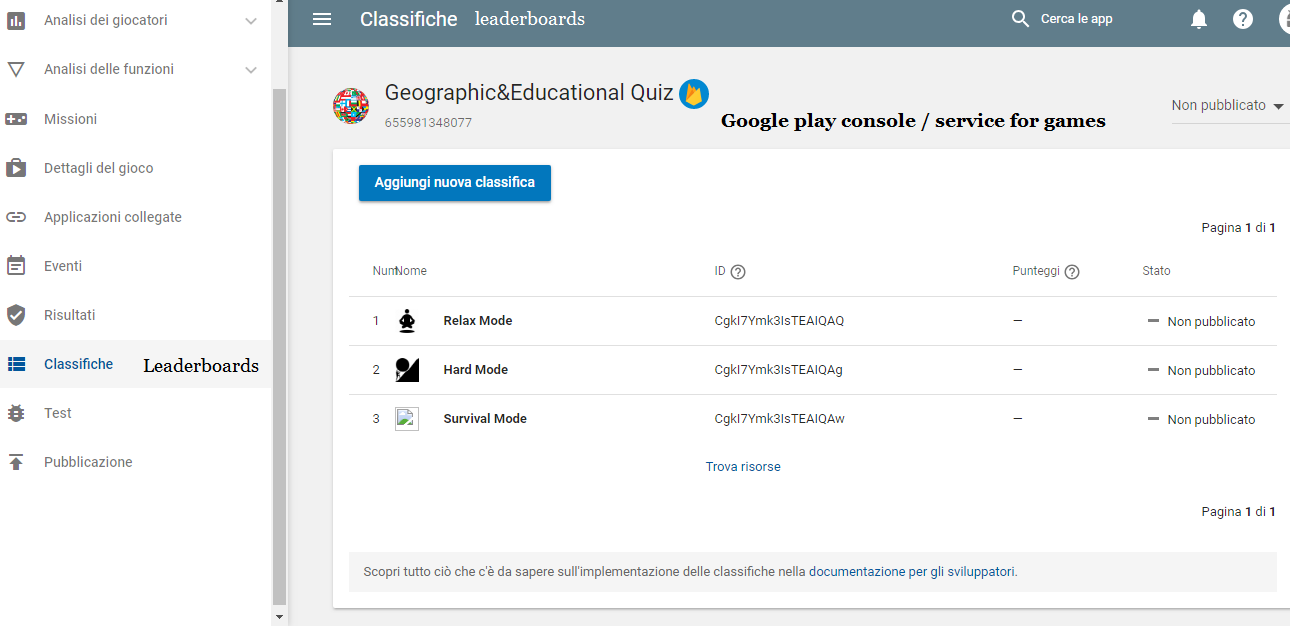Click the Punteggi column header

click(1036, 271)
